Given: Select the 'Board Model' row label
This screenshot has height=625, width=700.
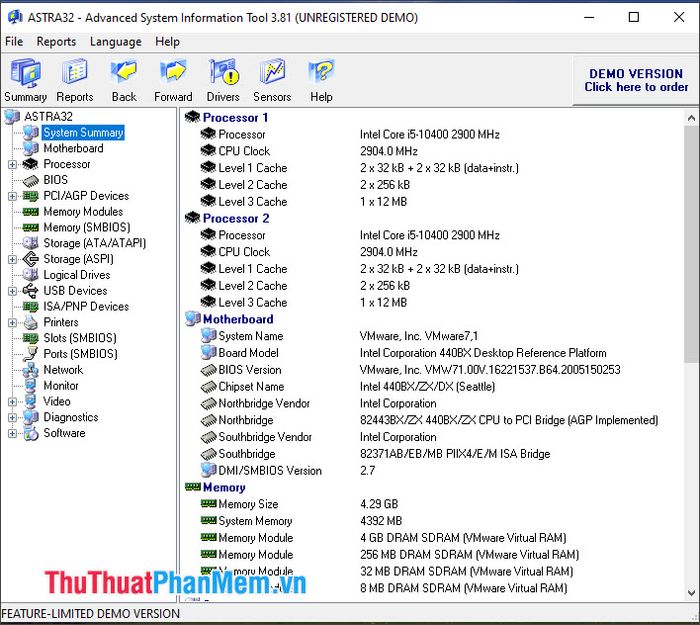Looking at the screenshot, I should coord(248,353).
